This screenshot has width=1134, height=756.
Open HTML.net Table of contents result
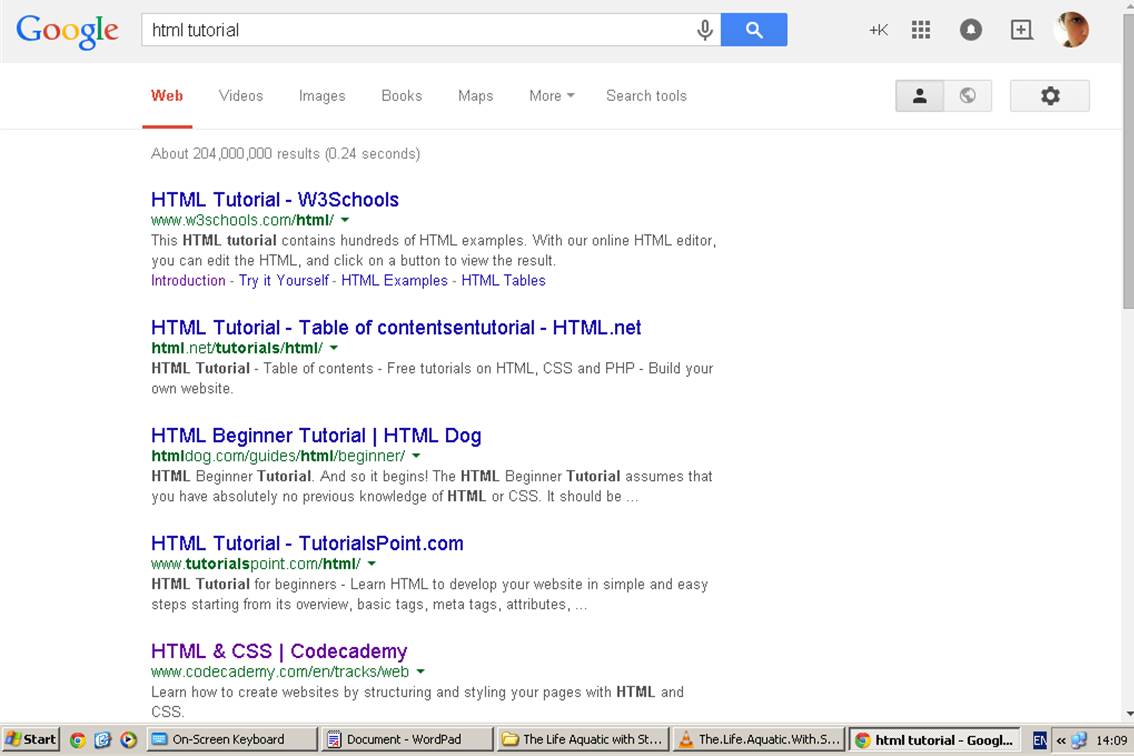[396, 328]
